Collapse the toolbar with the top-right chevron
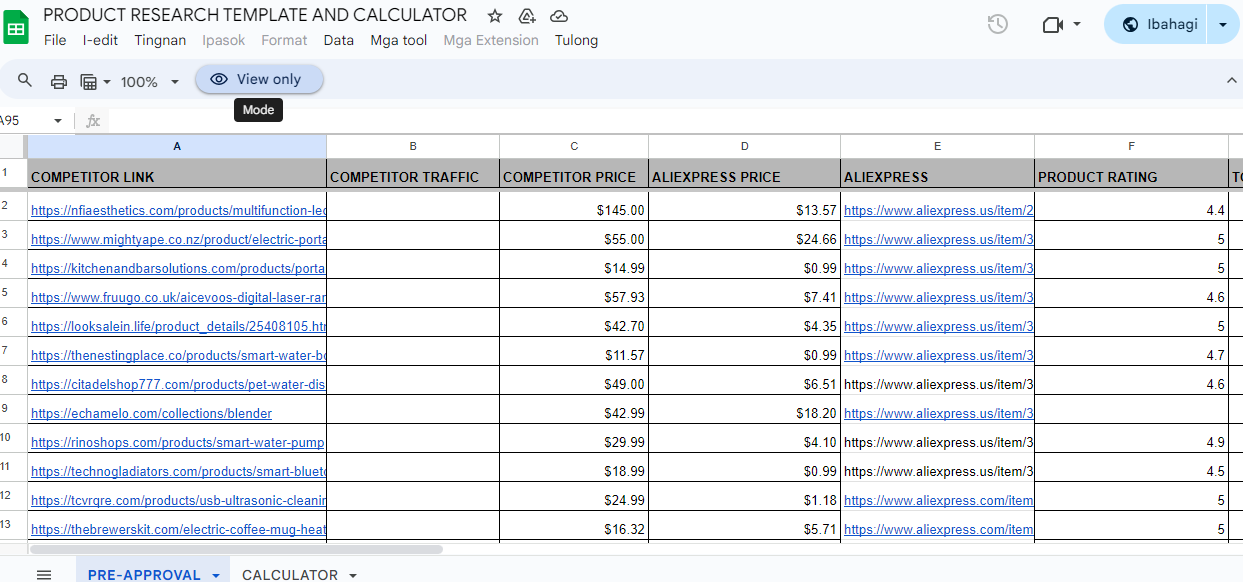1243x582 pixels. (1231, 80)
